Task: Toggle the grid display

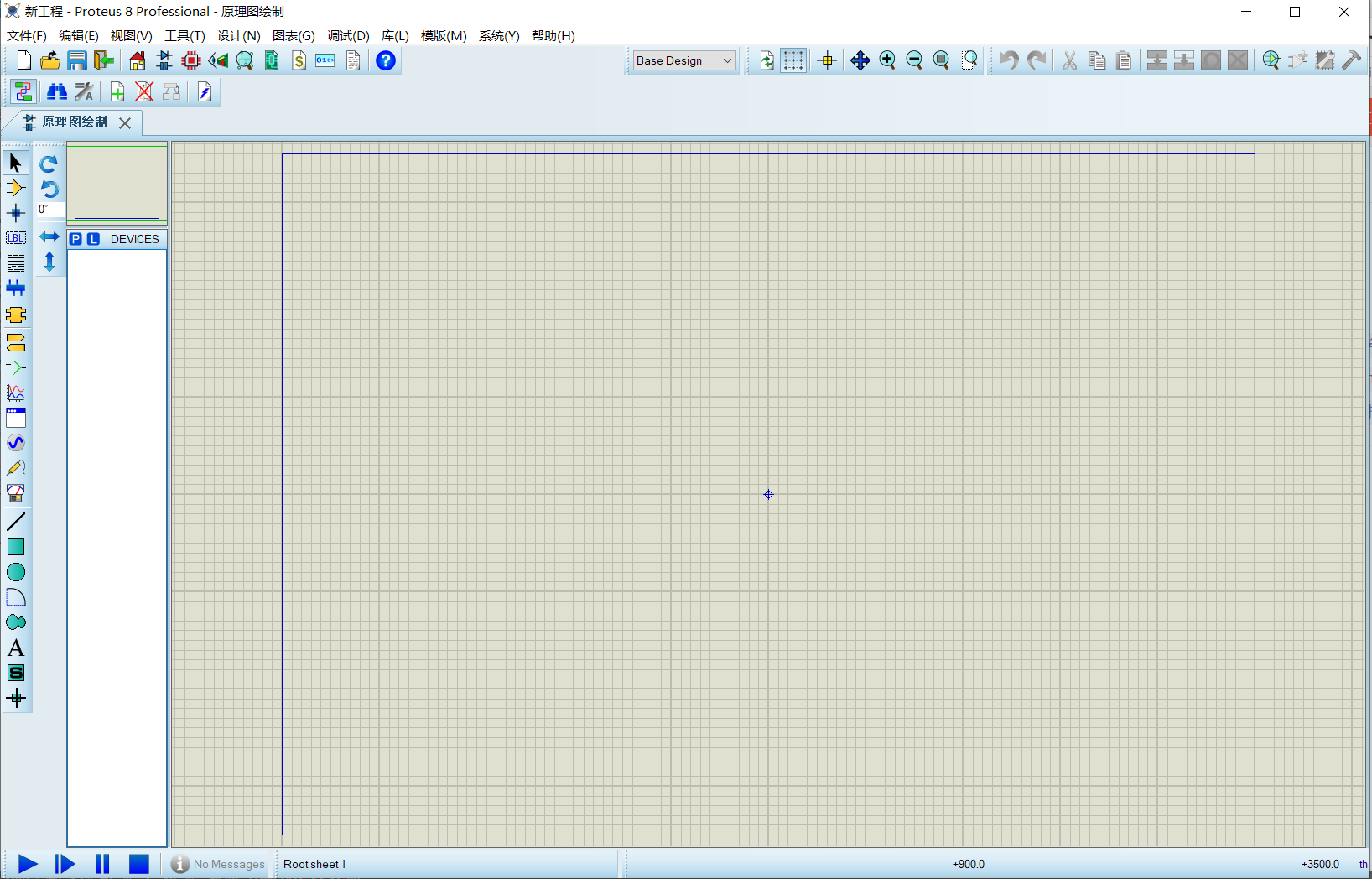Action: point(793,60)
